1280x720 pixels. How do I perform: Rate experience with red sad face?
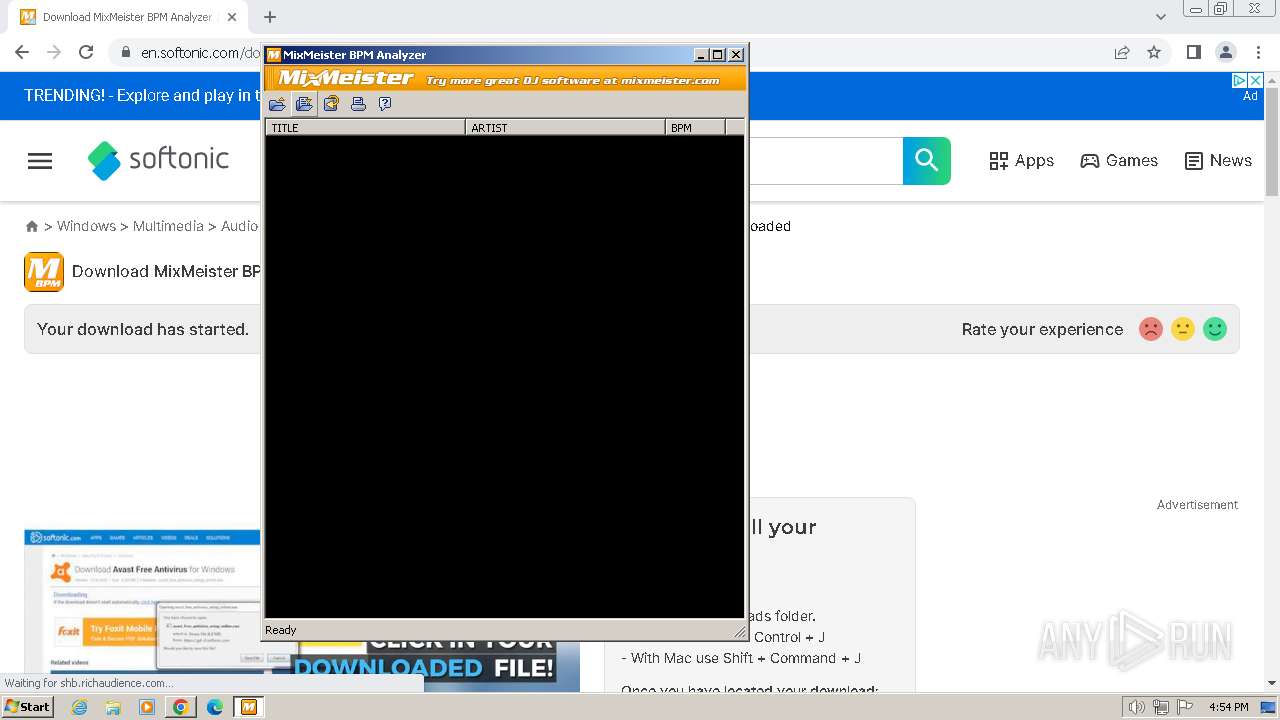[x=1151, y=329]
